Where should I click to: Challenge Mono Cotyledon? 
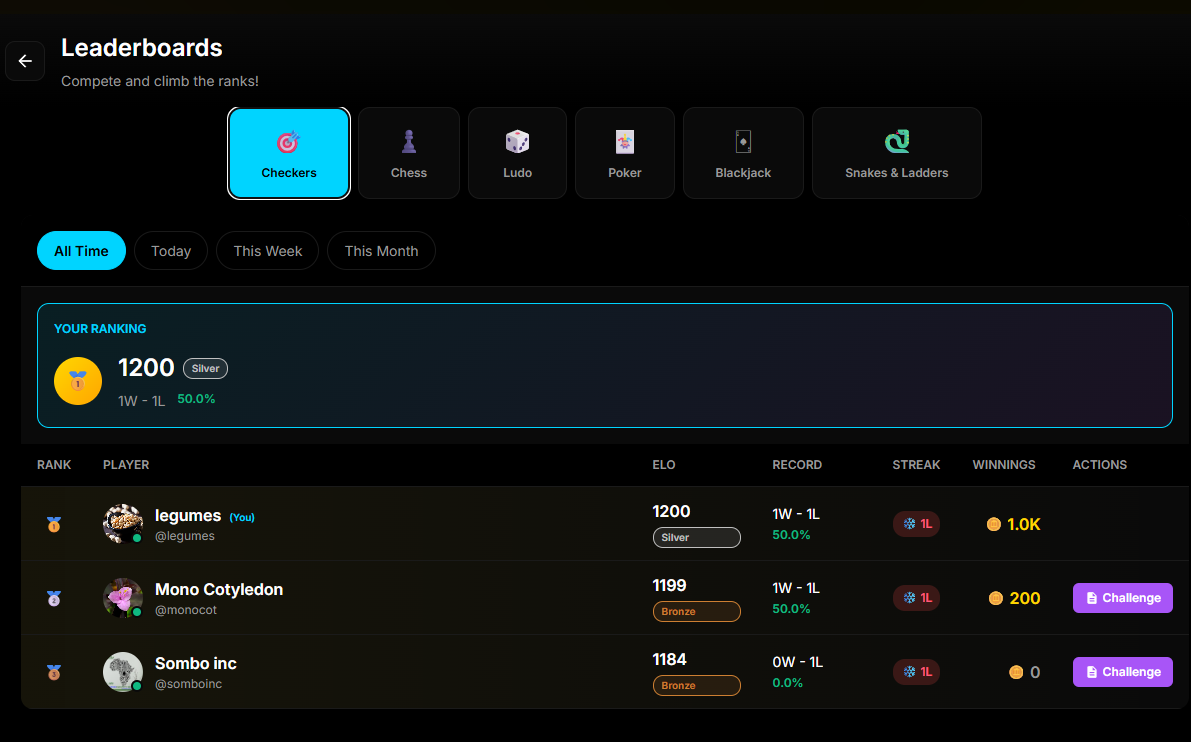click(1122, 597)
